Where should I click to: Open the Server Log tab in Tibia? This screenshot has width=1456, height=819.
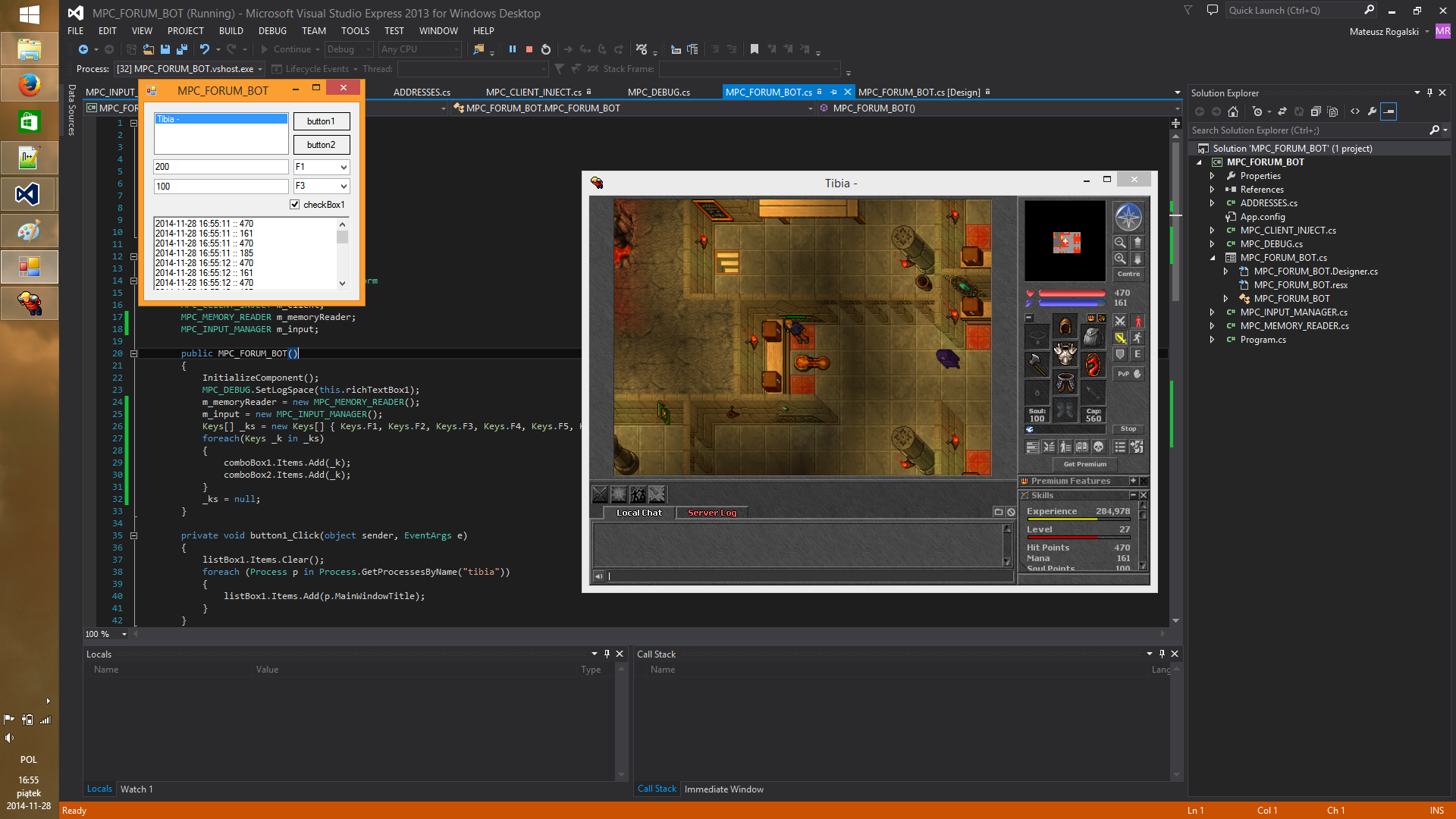click(712, 513)
